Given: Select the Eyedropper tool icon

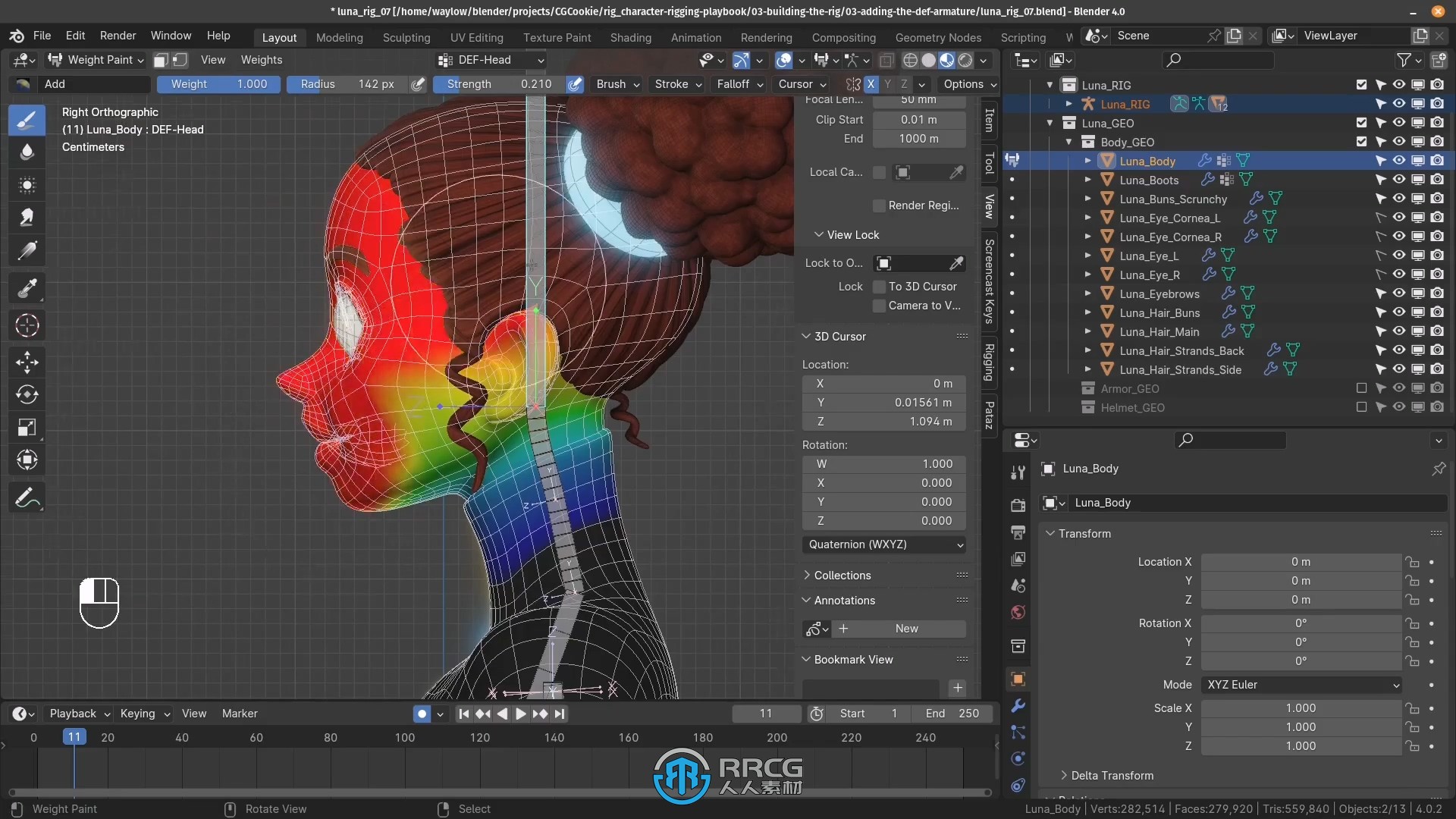Looking at the screenshot, I should 27,288.
